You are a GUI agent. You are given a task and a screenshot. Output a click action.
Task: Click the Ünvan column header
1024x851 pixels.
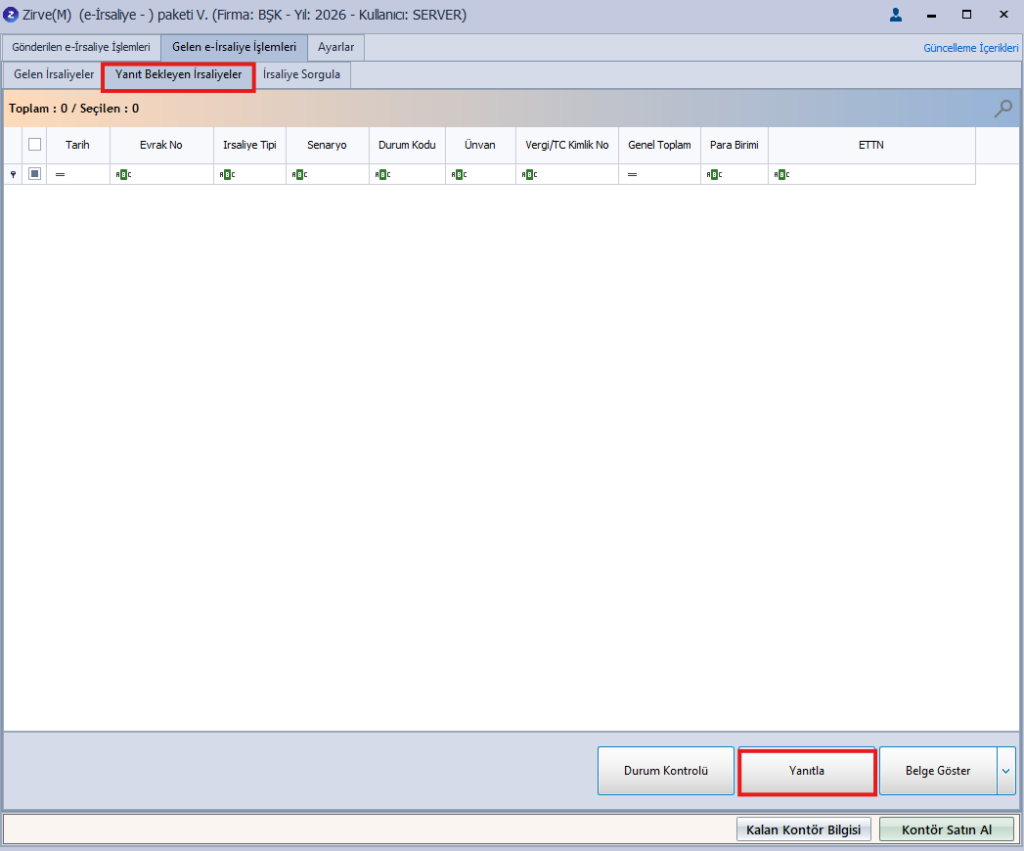(480, 145)
